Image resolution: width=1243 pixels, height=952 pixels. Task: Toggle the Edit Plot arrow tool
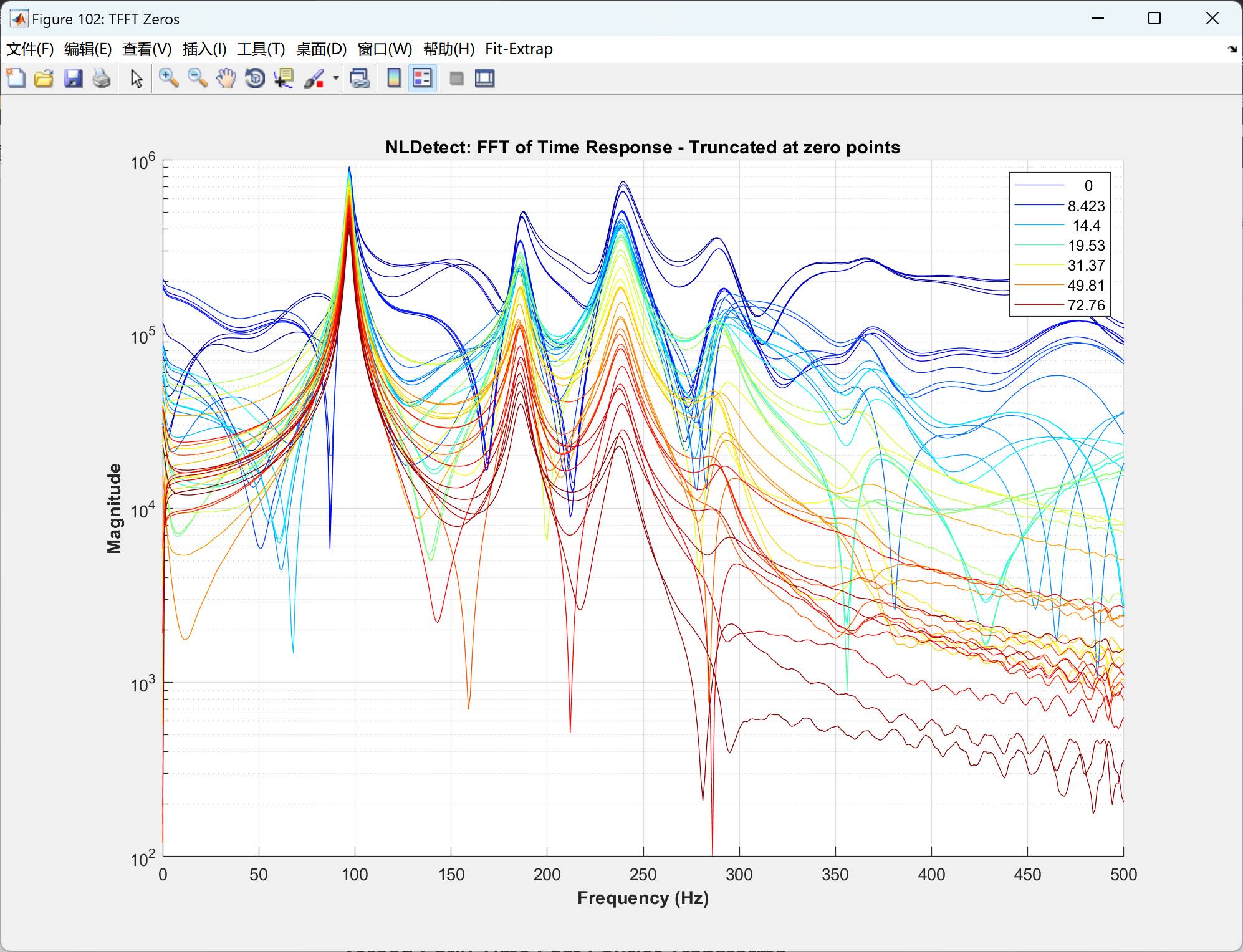click(x=137, y=79)
